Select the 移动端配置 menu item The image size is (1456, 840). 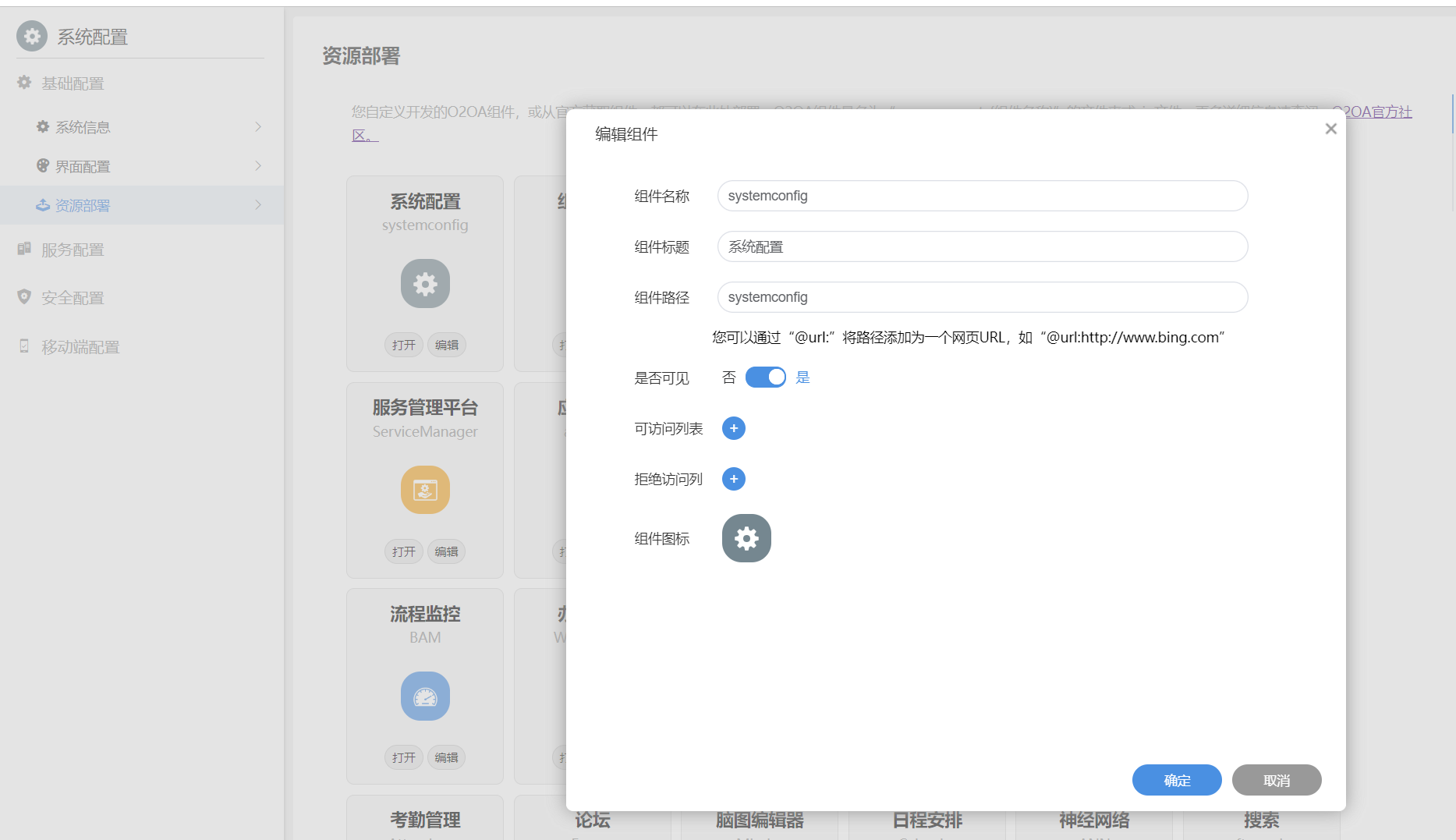[80, 347]
